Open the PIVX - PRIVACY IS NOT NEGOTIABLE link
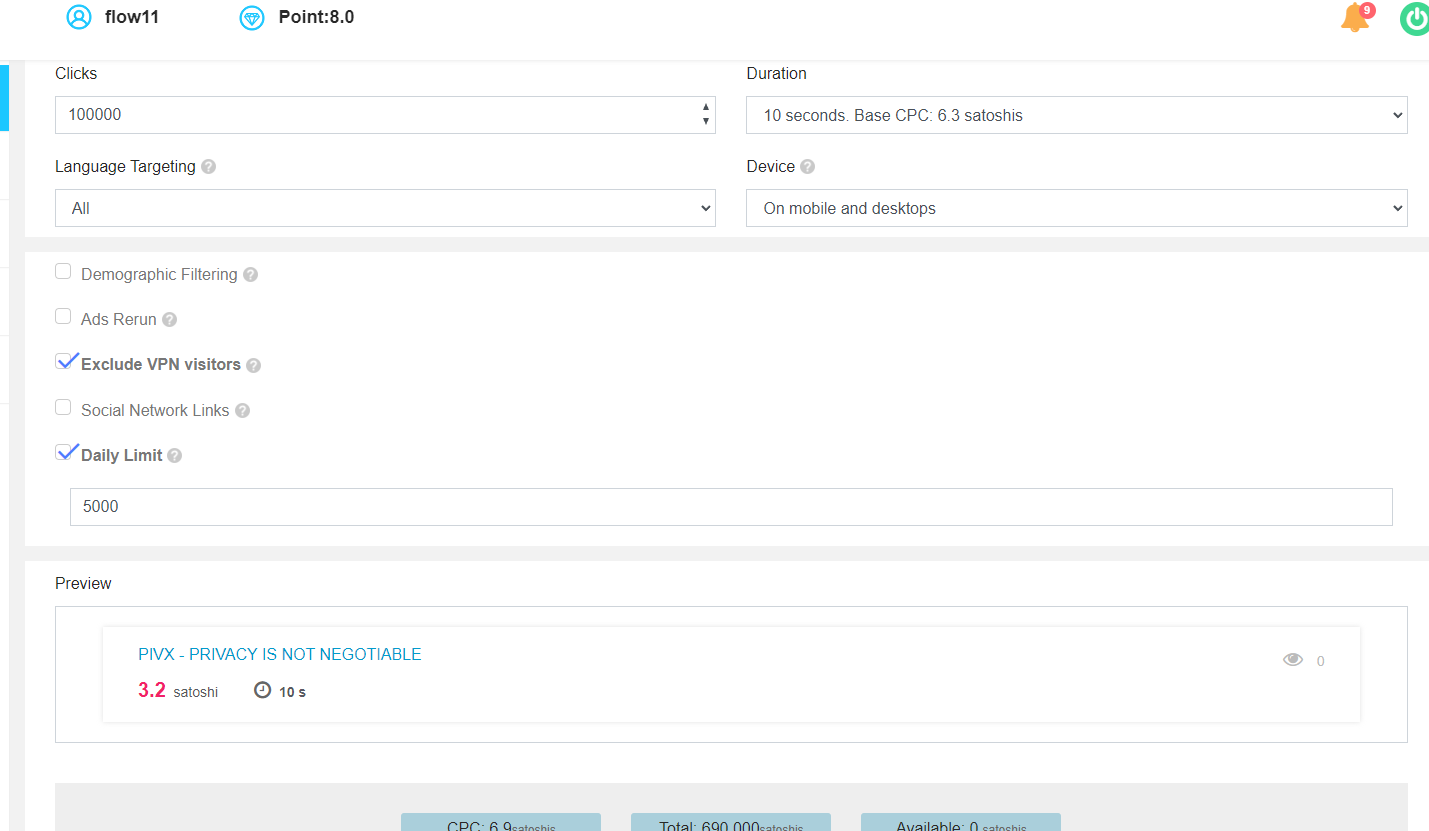The height and width of the screenshot is (831, 1429). coord(280,655)
